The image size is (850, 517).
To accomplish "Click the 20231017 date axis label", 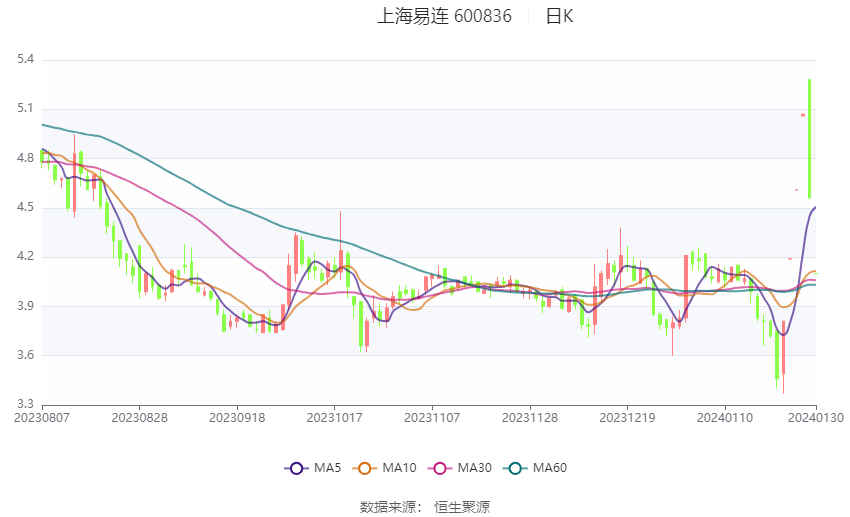I will (334, 418).
